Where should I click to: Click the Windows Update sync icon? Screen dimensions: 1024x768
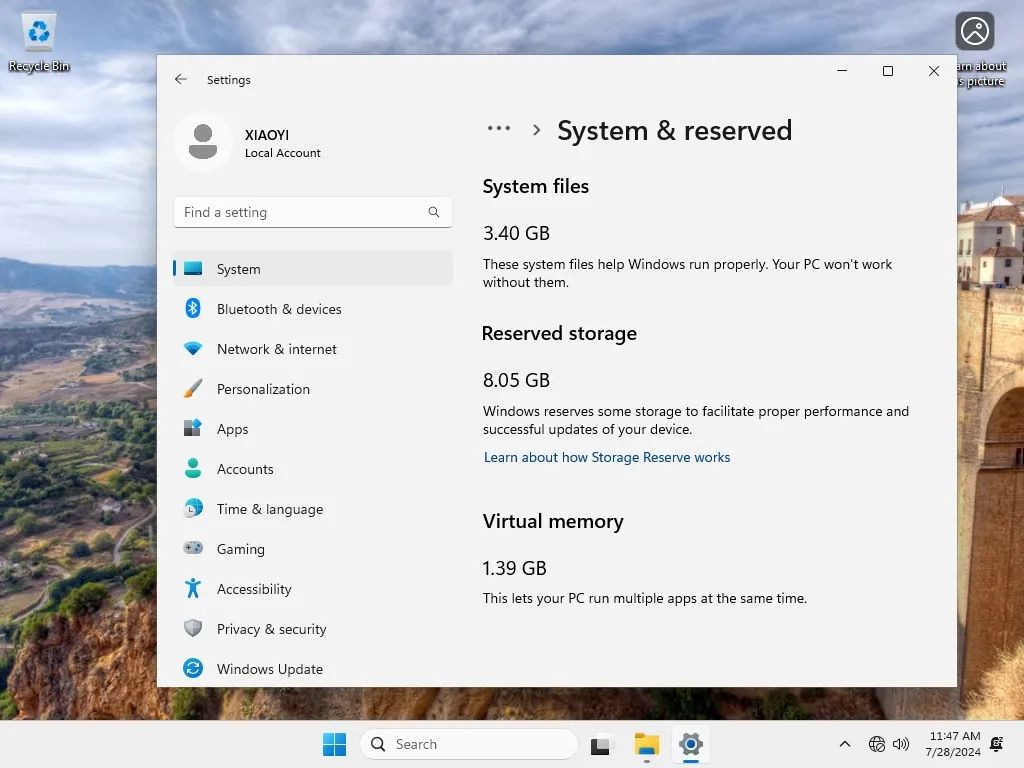click(x=193, y=668)
